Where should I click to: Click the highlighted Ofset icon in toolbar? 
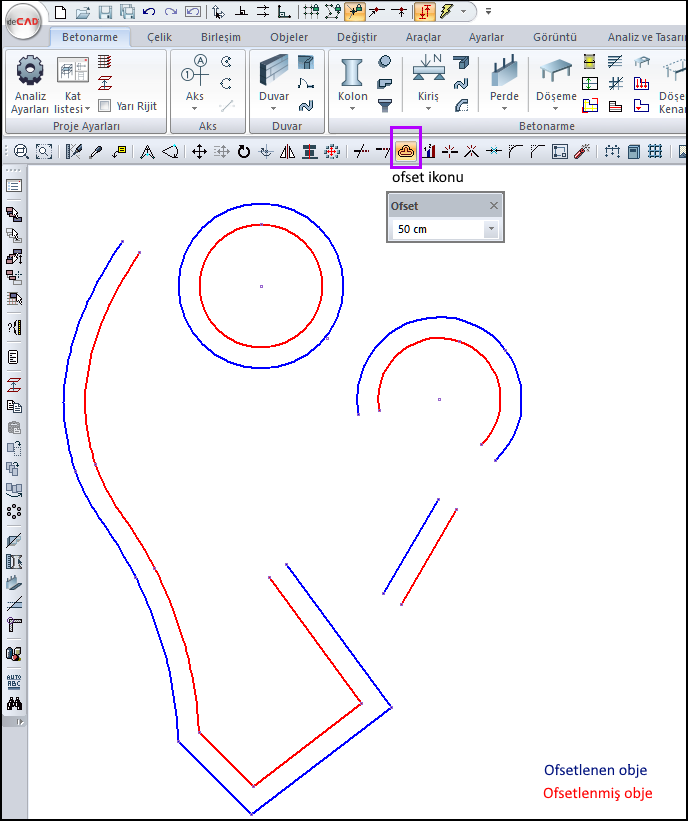coord(405,151)
